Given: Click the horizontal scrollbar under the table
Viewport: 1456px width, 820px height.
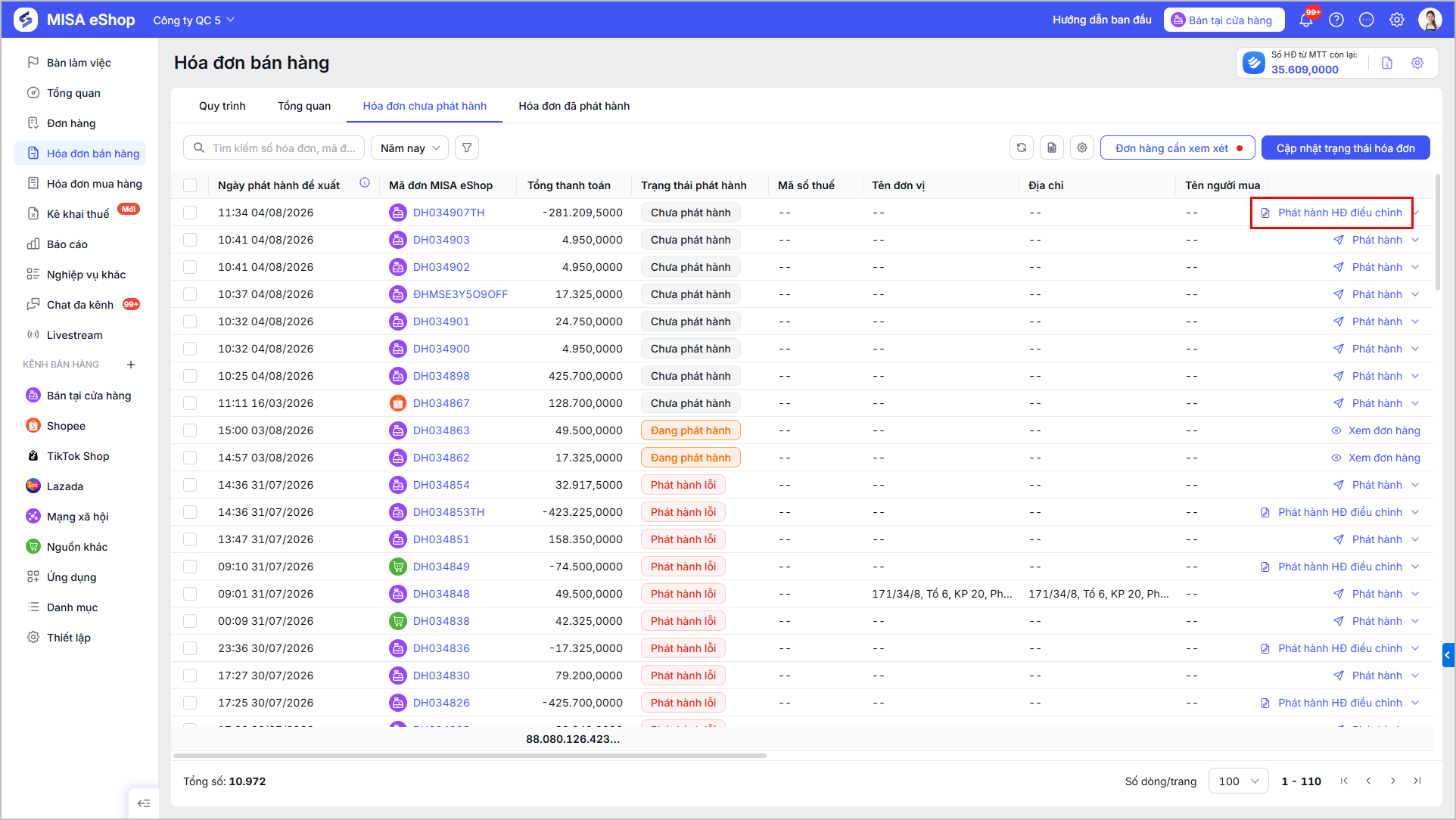Looking at the screenshot, I should (x=469, y=755).
